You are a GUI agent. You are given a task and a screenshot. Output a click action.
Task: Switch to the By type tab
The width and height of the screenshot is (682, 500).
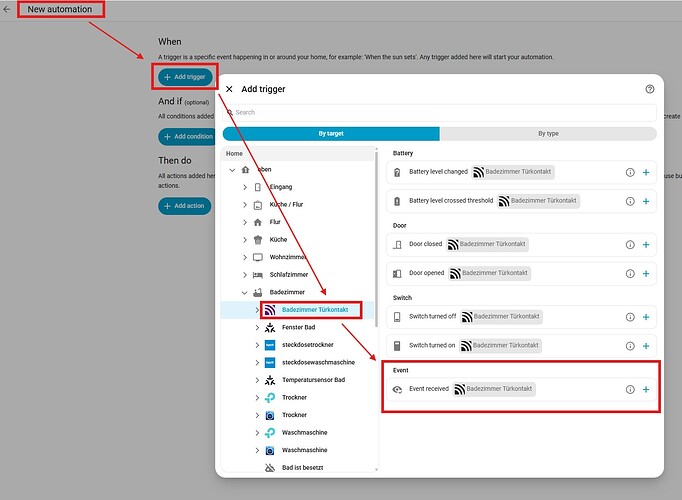[x=548, y=133]
